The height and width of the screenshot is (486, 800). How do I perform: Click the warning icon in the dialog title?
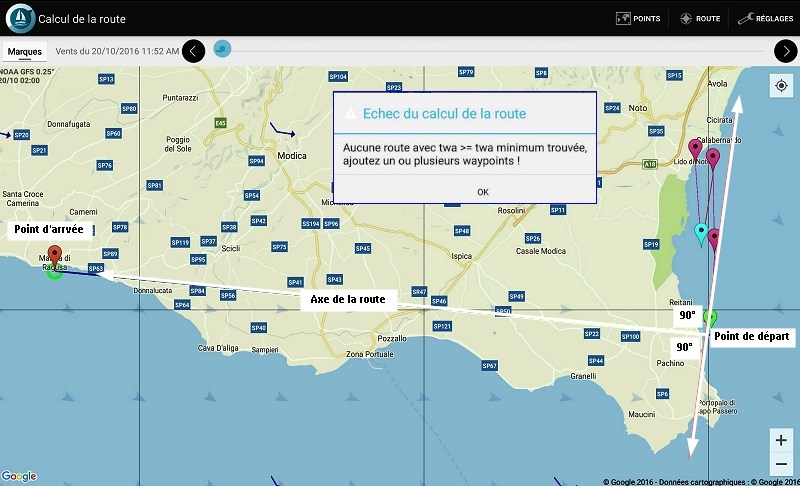(349, 114)
